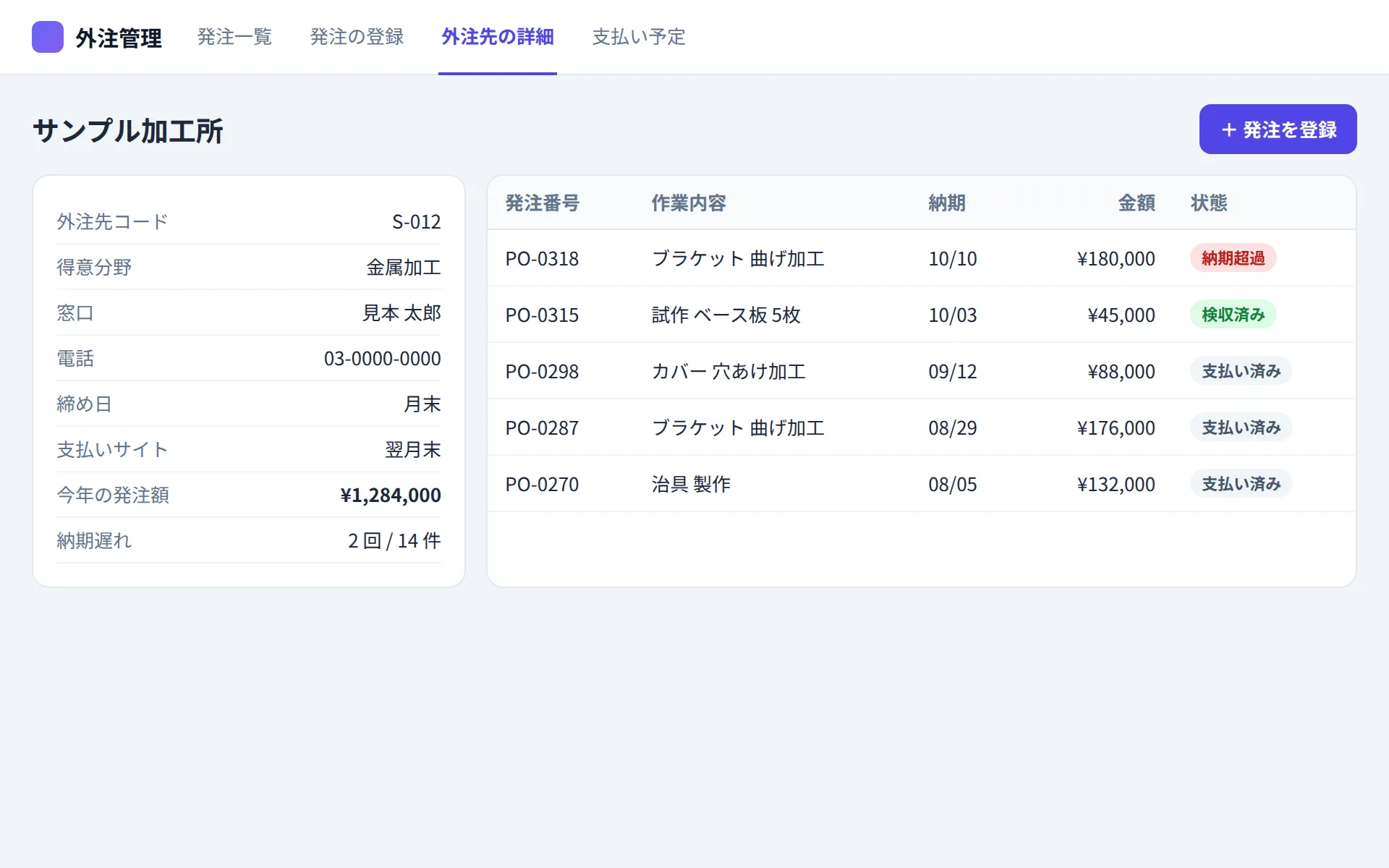This screenshot has width=1389, height=868.
Task: Click the phone number 03-0000-0000
Action: [382, 359]
